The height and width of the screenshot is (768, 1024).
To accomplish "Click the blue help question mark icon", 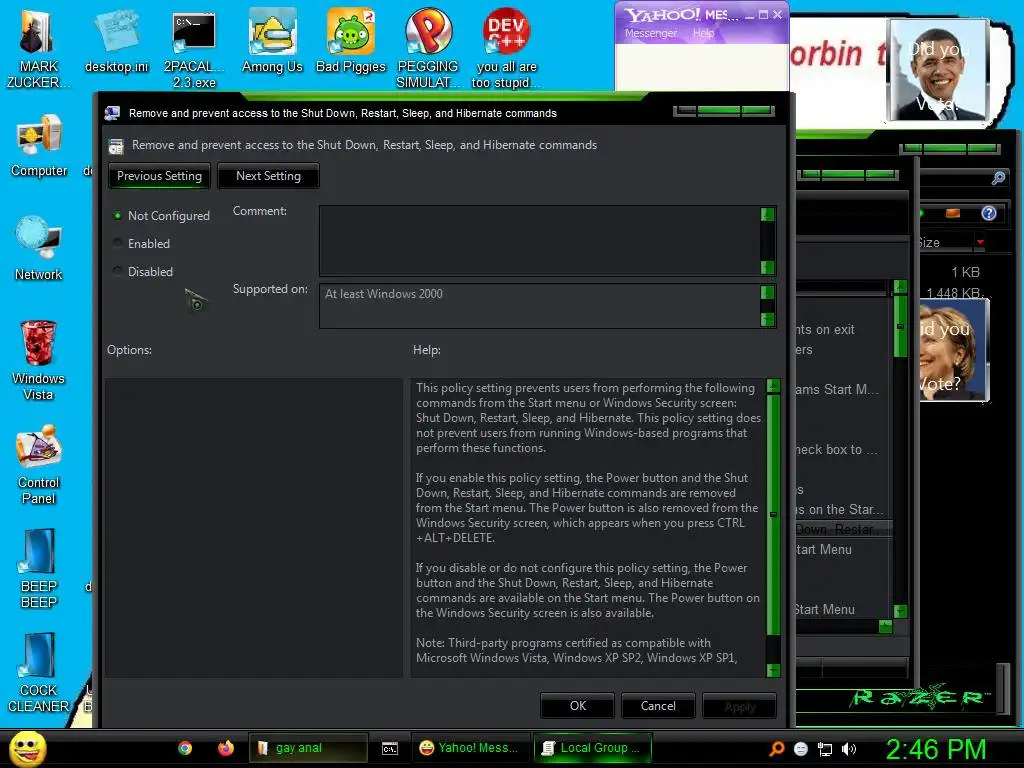I will point(989,213).
